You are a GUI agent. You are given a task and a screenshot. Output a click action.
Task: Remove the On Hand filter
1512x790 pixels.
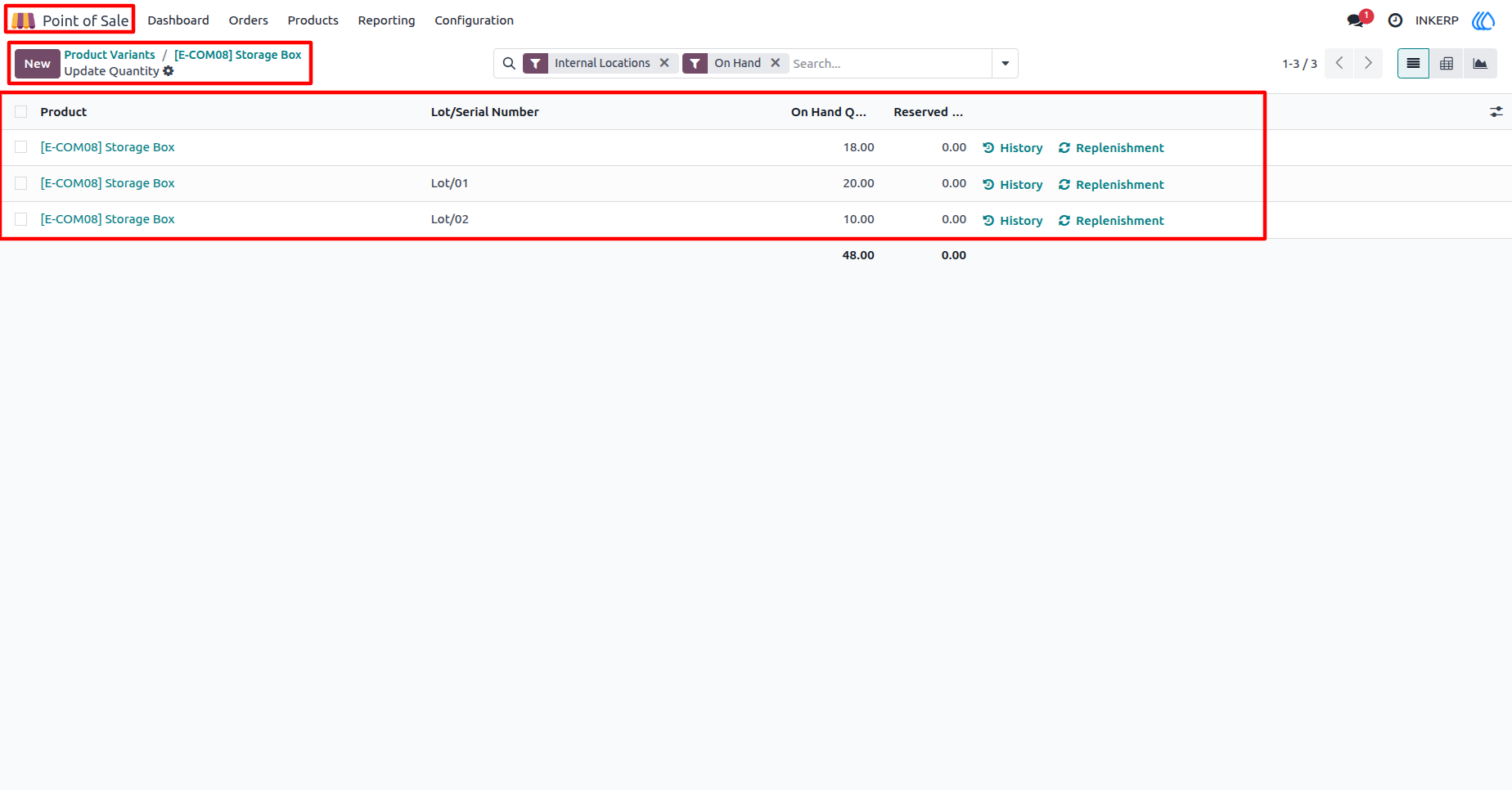(775, 63)
